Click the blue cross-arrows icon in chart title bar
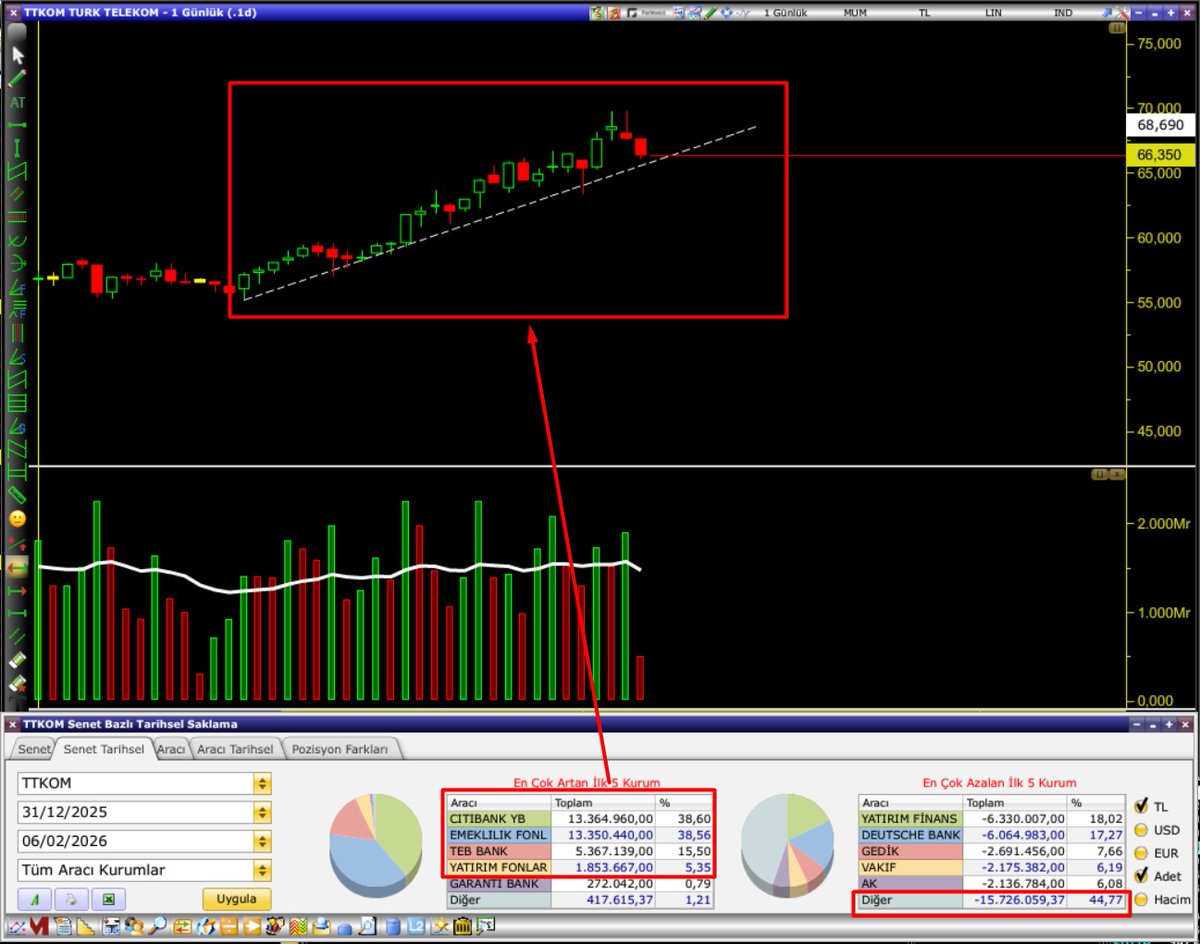 tap(727, 13)
